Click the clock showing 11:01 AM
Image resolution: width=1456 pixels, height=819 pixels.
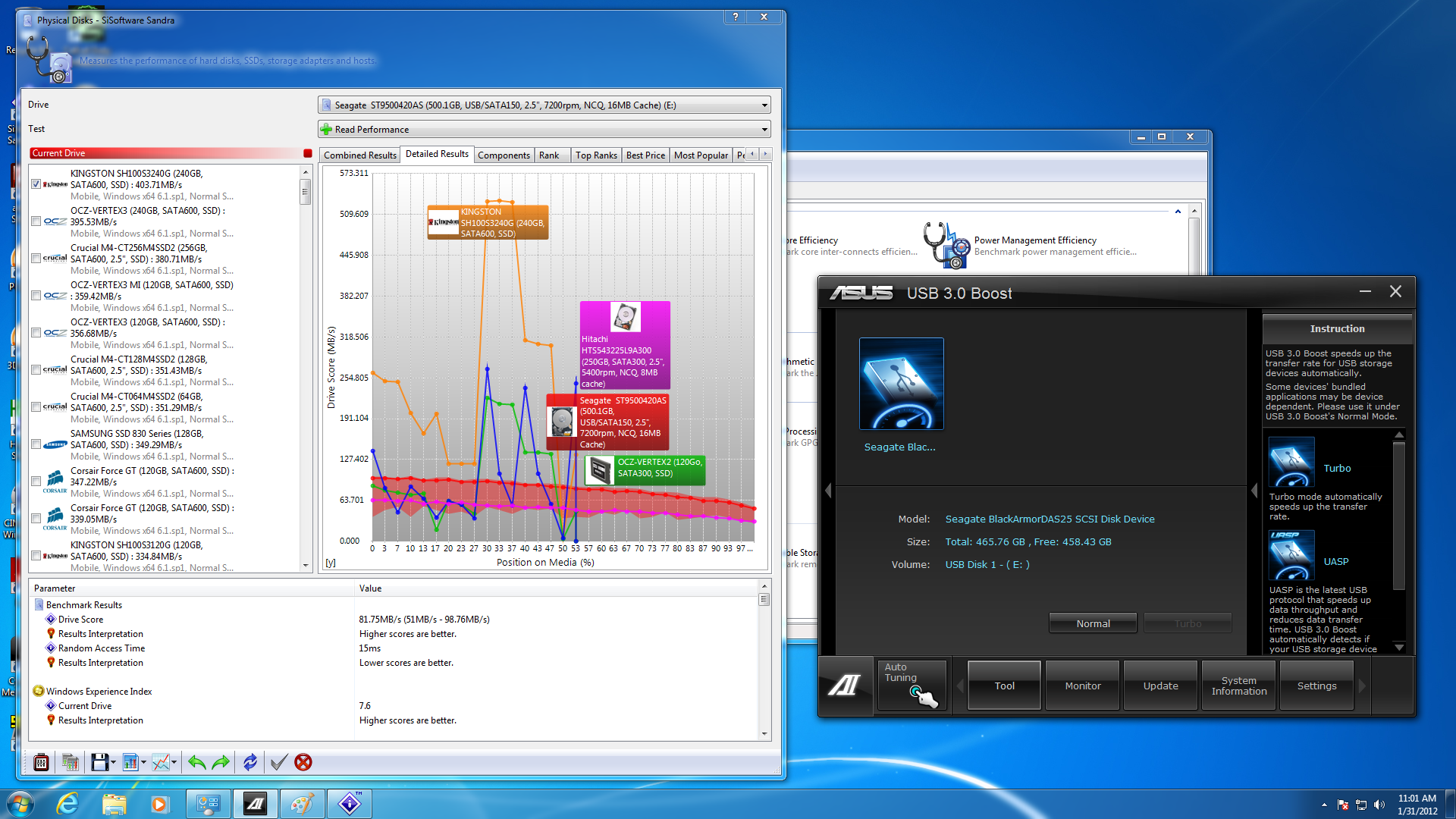(1417, 799)
